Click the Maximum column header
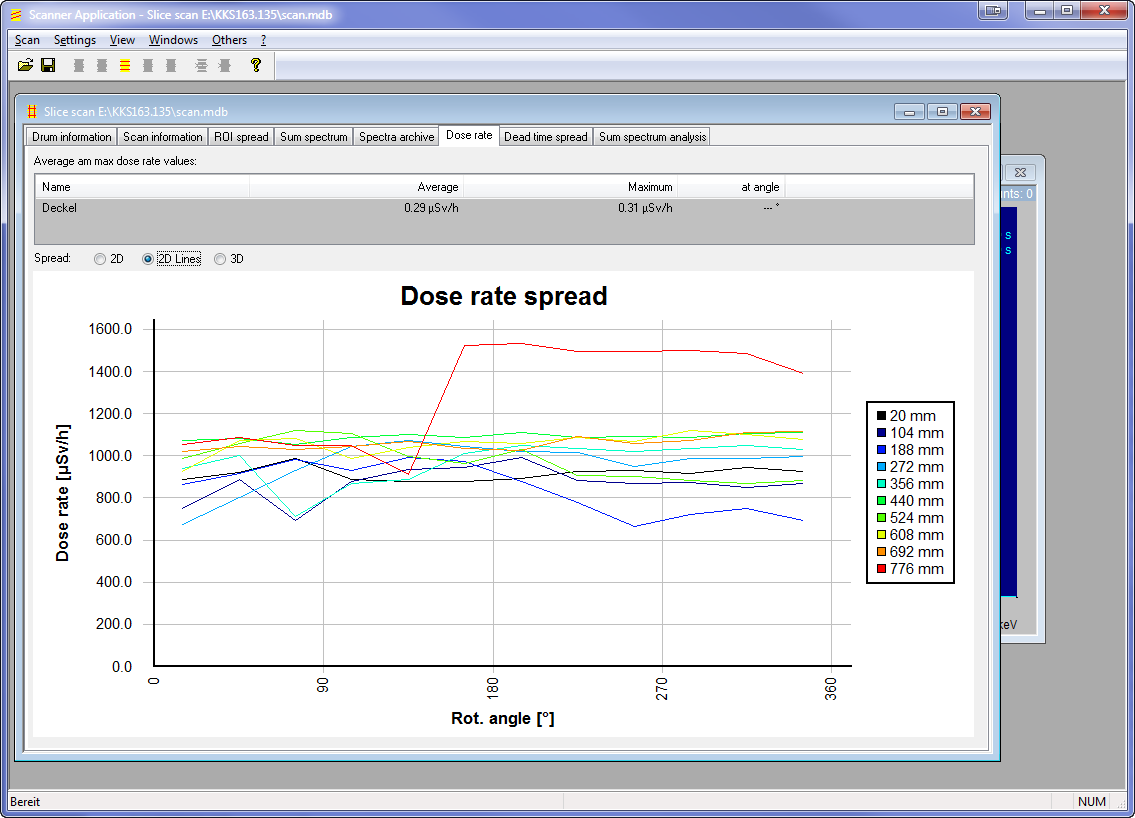 click(570, 187)
